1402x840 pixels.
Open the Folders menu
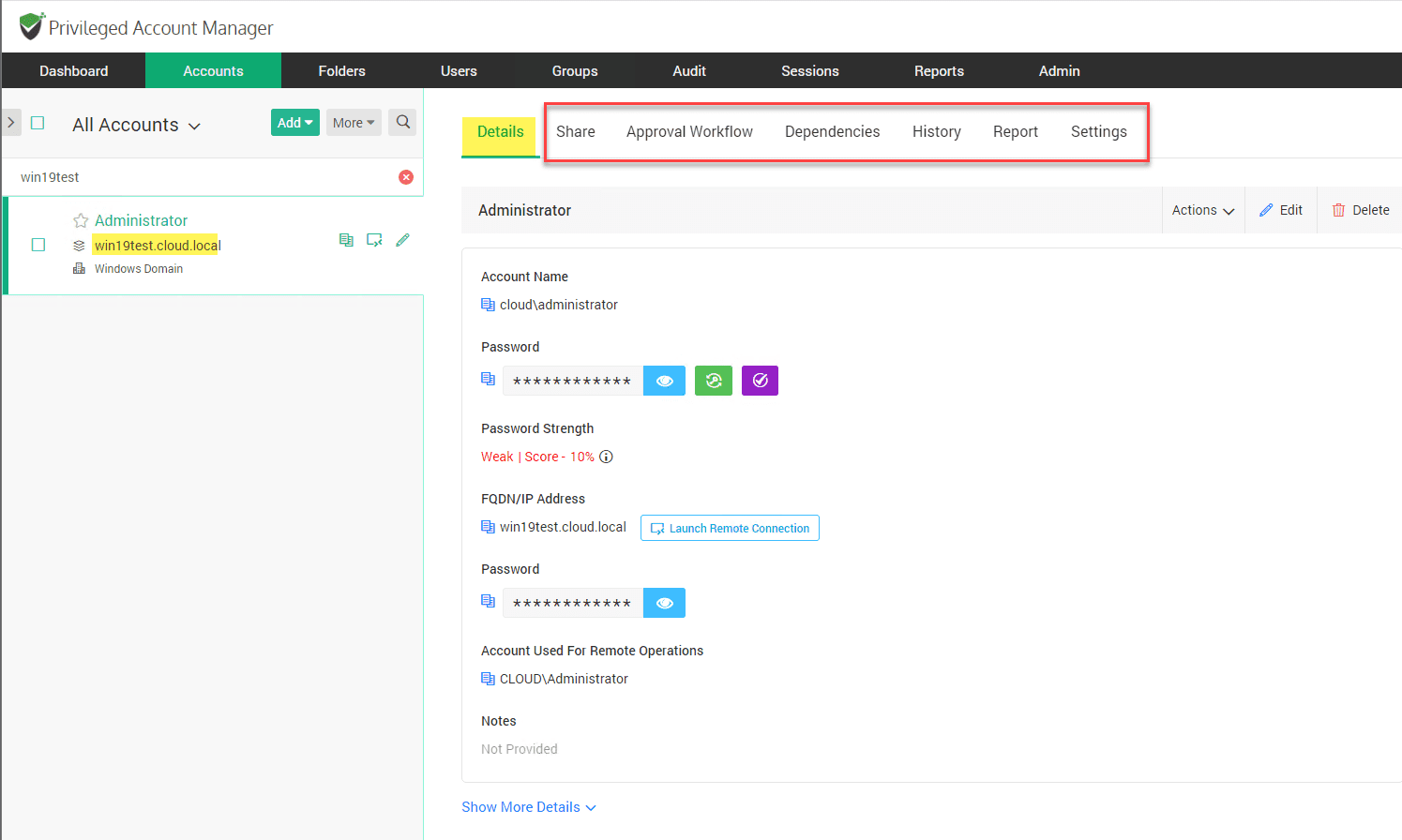(342, 71)
